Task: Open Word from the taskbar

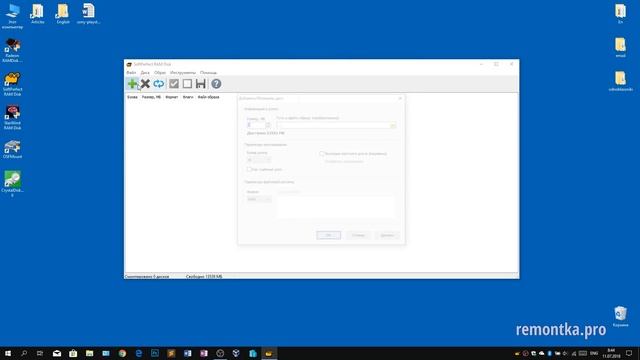Action: (187, 353)
